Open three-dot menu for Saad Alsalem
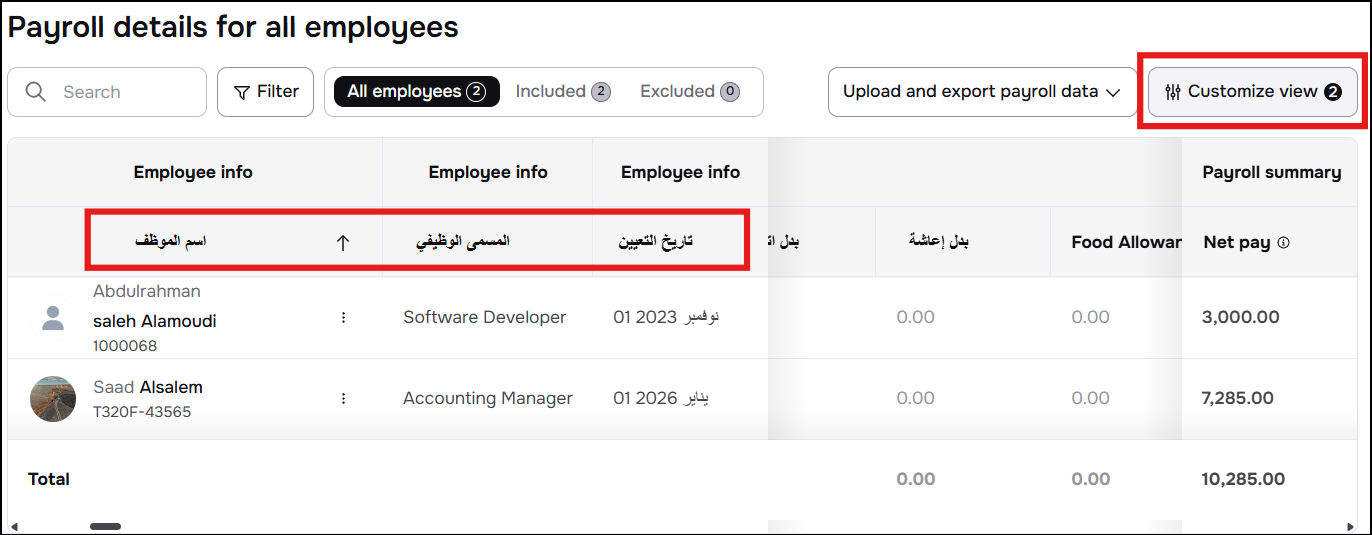 (343, 398)
